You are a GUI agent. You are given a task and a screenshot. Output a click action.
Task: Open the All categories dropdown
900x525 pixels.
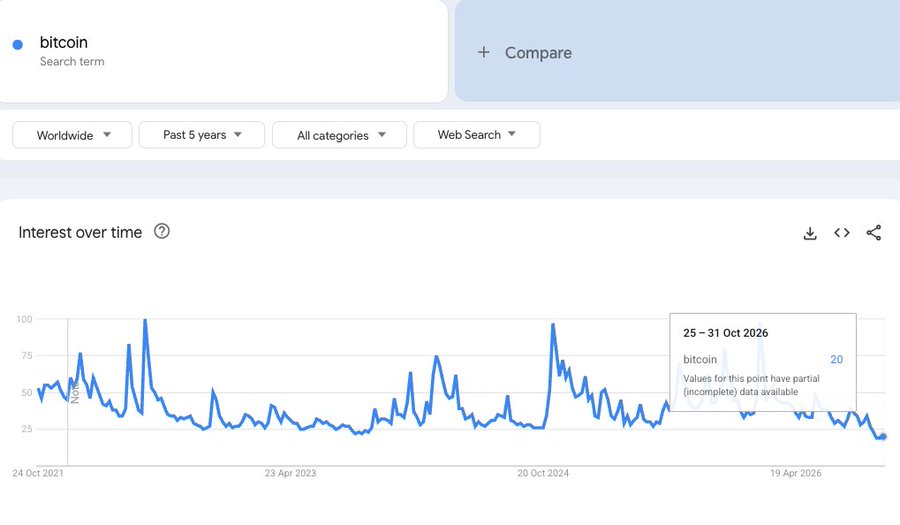click(340, 135)
